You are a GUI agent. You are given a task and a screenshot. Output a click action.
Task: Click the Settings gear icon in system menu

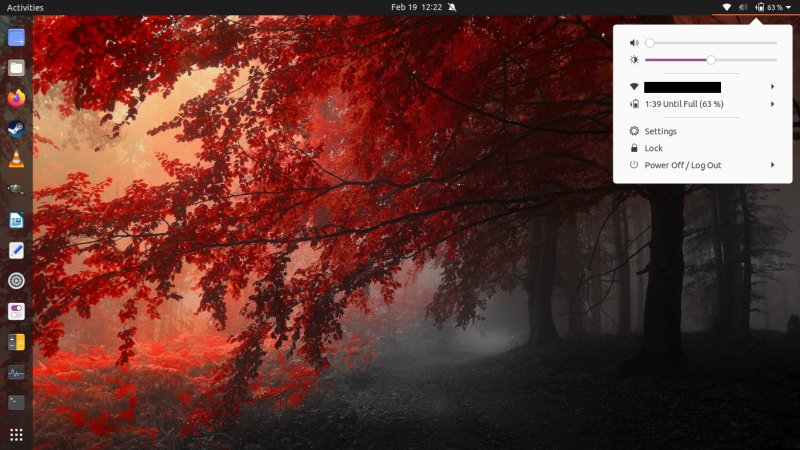point(634,131)
